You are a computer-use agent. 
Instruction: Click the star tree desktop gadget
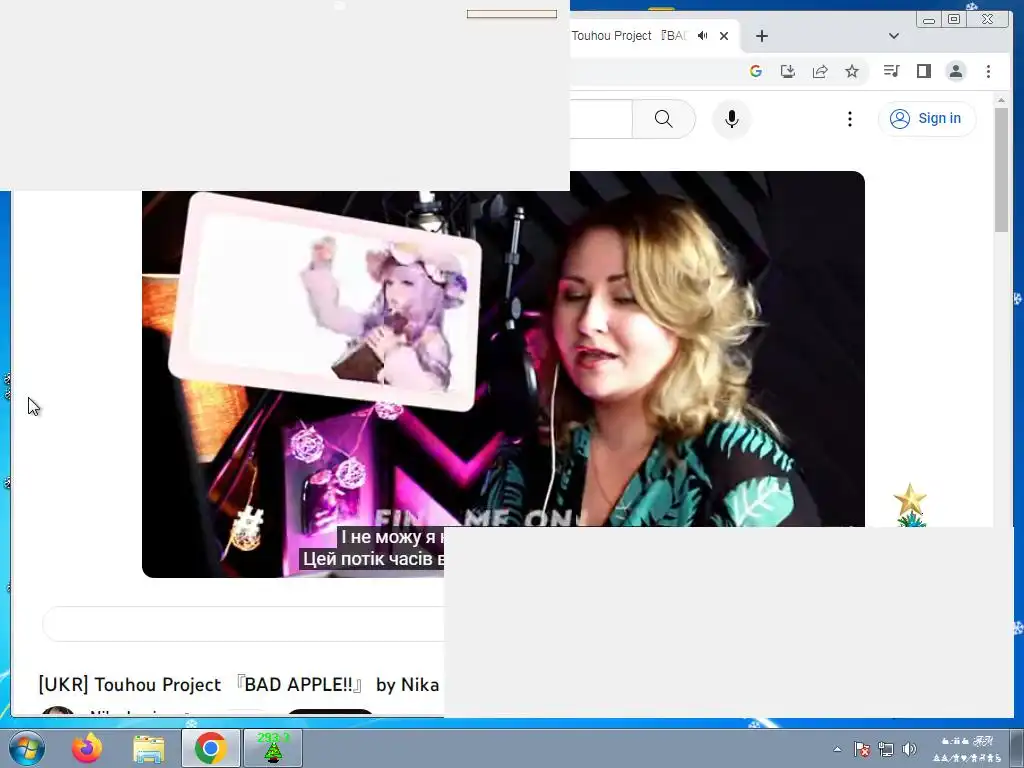910,505
